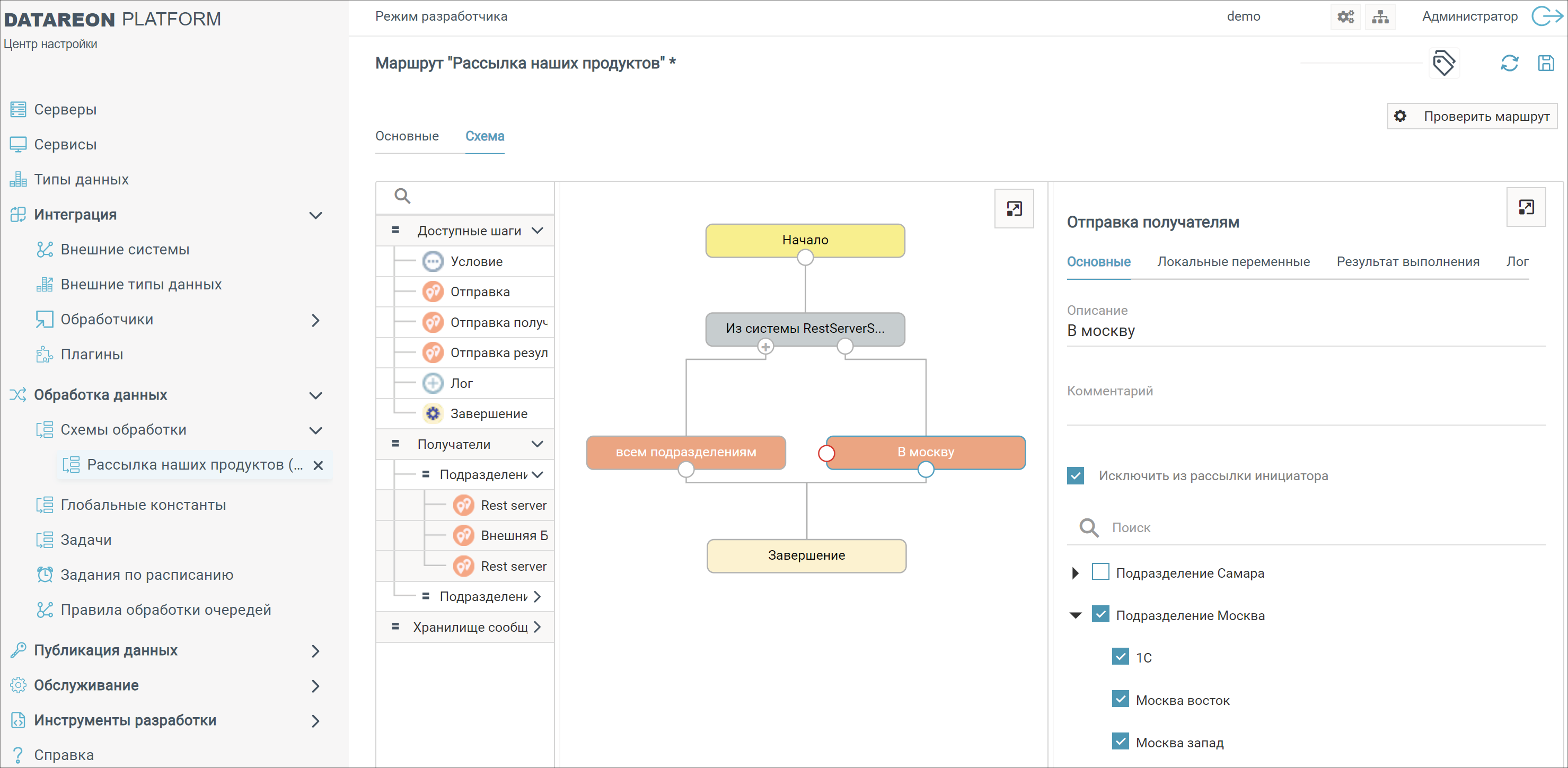Collapse the Доступные шаги section
This screenshot has width=1568, height=768.
point(537,231)
